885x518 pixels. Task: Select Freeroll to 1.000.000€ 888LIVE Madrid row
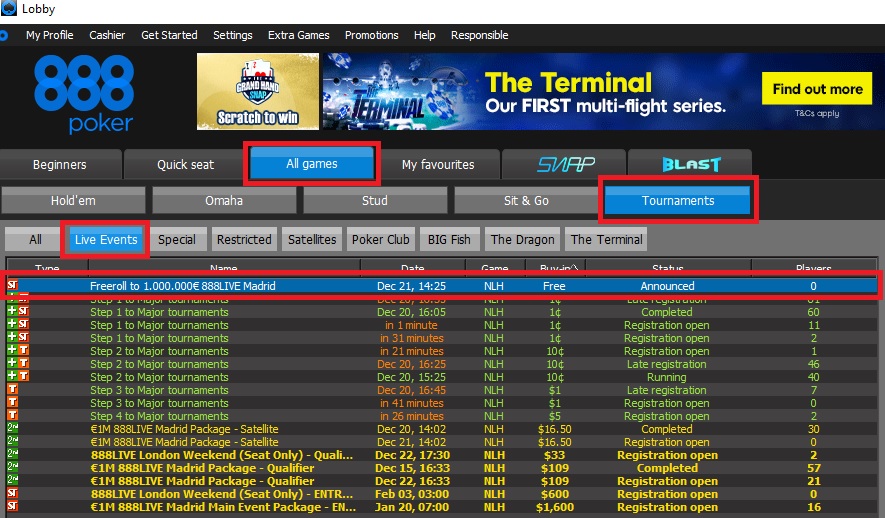tap(442, 286)
